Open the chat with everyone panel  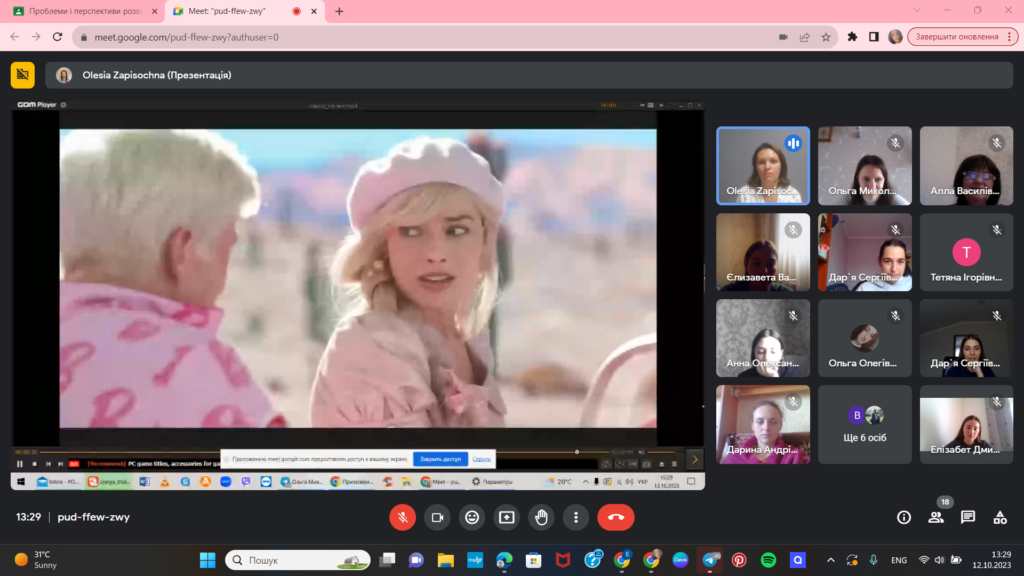(968, 517)
